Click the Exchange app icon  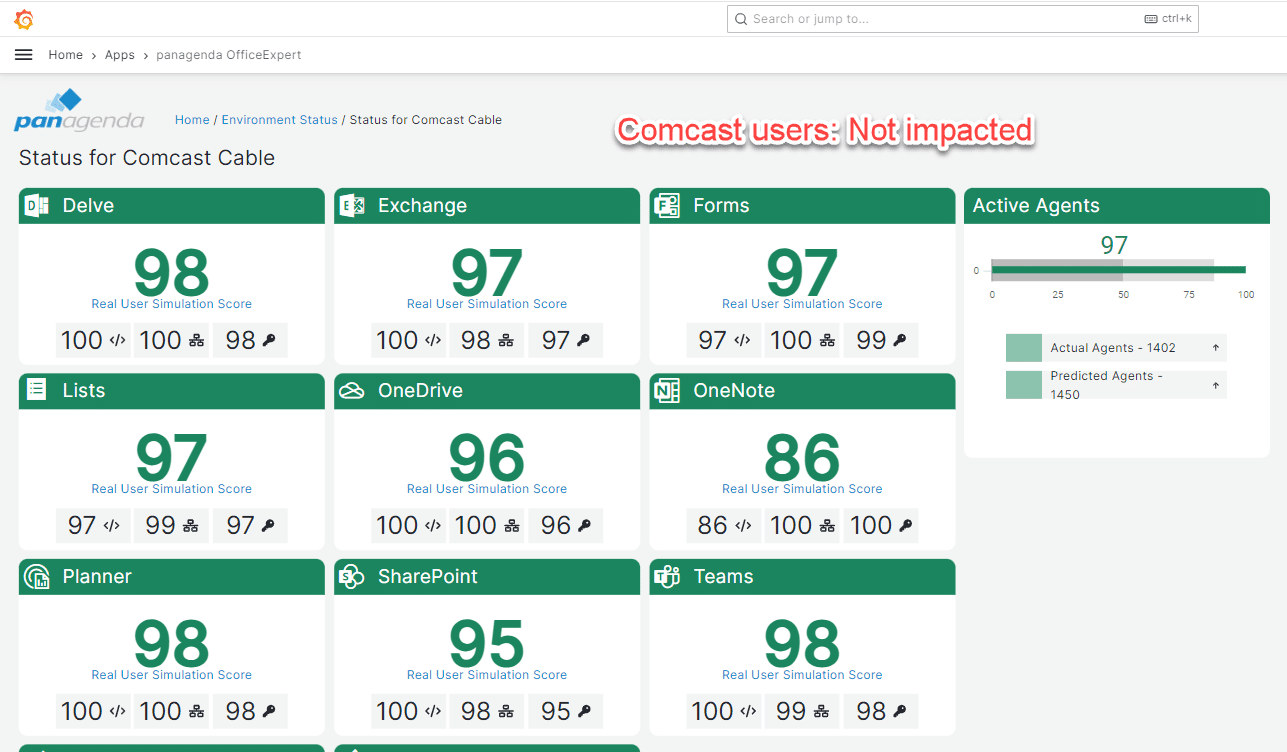pos(352,206)
